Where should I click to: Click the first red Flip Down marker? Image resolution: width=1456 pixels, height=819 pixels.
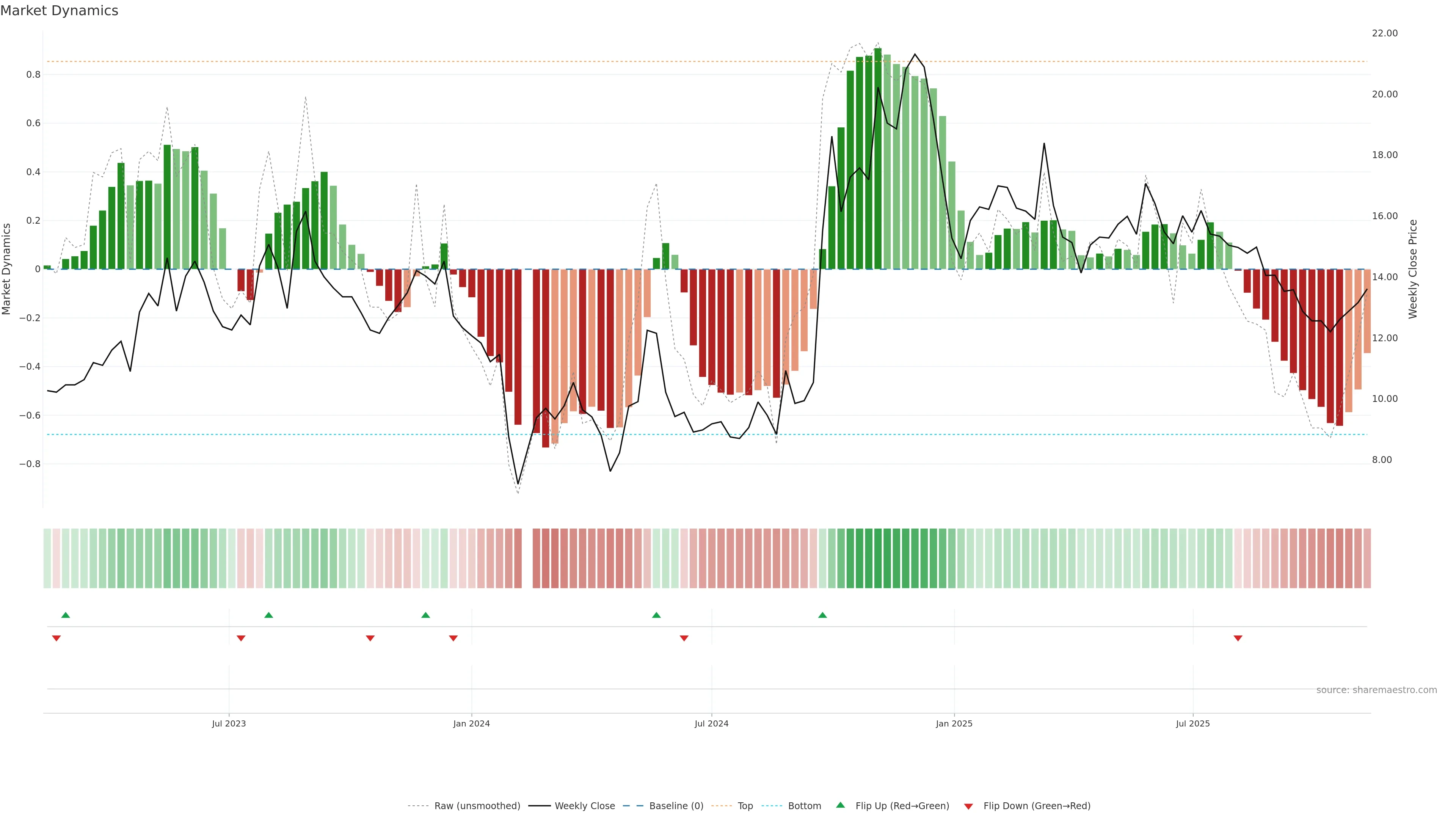56,638
